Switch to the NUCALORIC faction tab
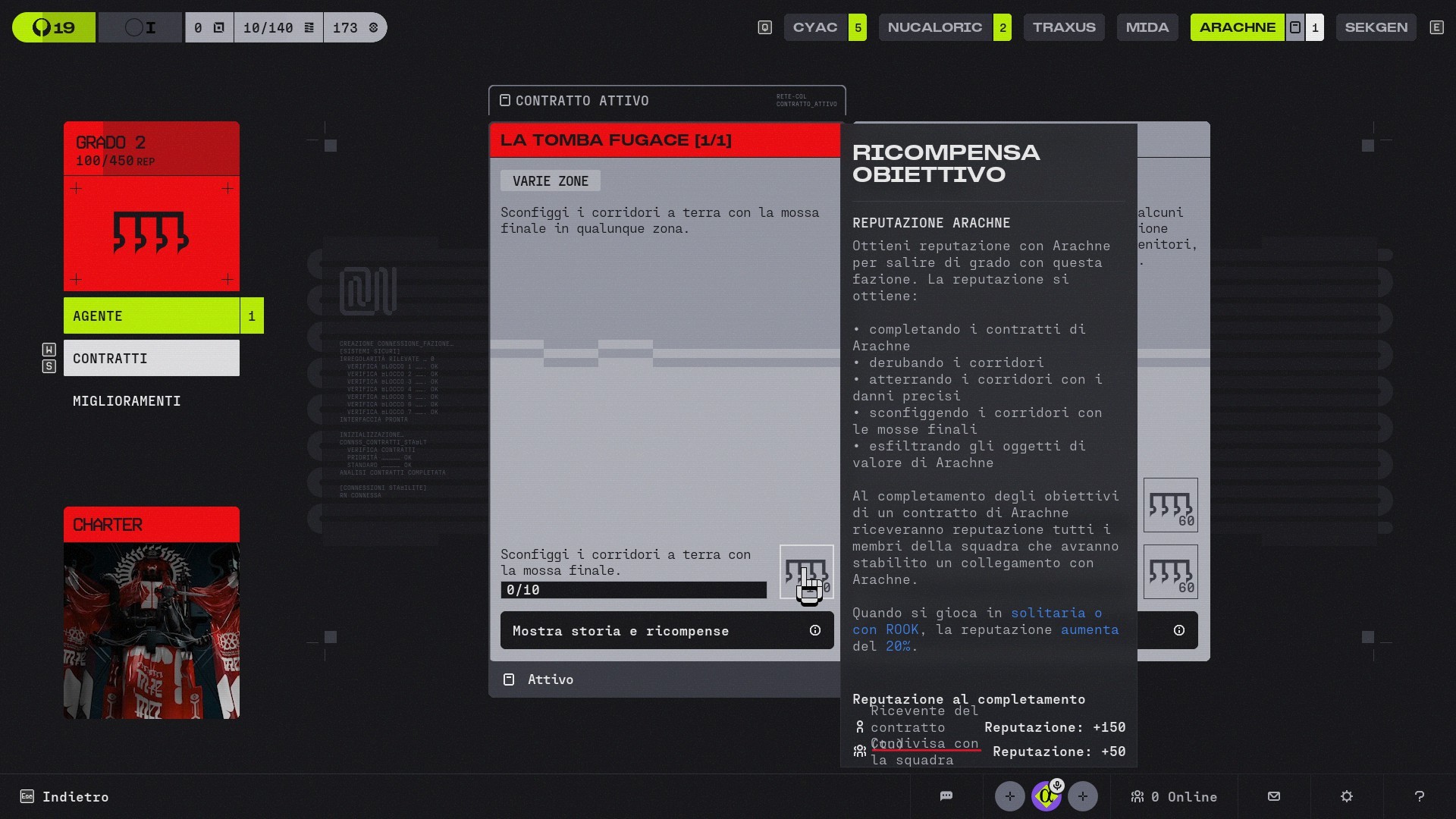The height and width of the screenshot is (819, 1456). (935, 27)
